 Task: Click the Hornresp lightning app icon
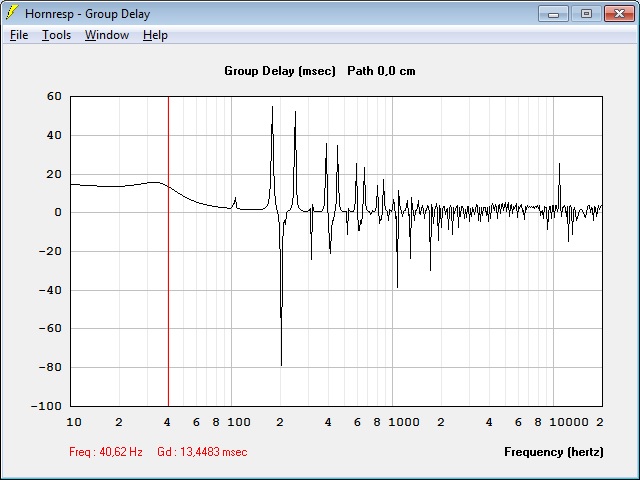(x=12, y=13)
